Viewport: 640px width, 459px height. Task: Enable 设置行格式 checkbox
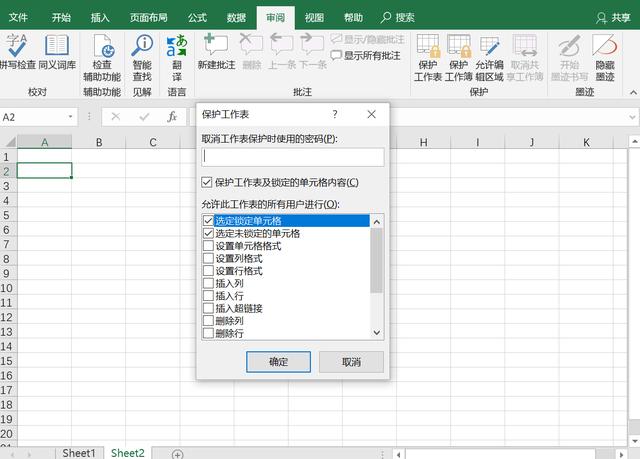coord(208,271)
